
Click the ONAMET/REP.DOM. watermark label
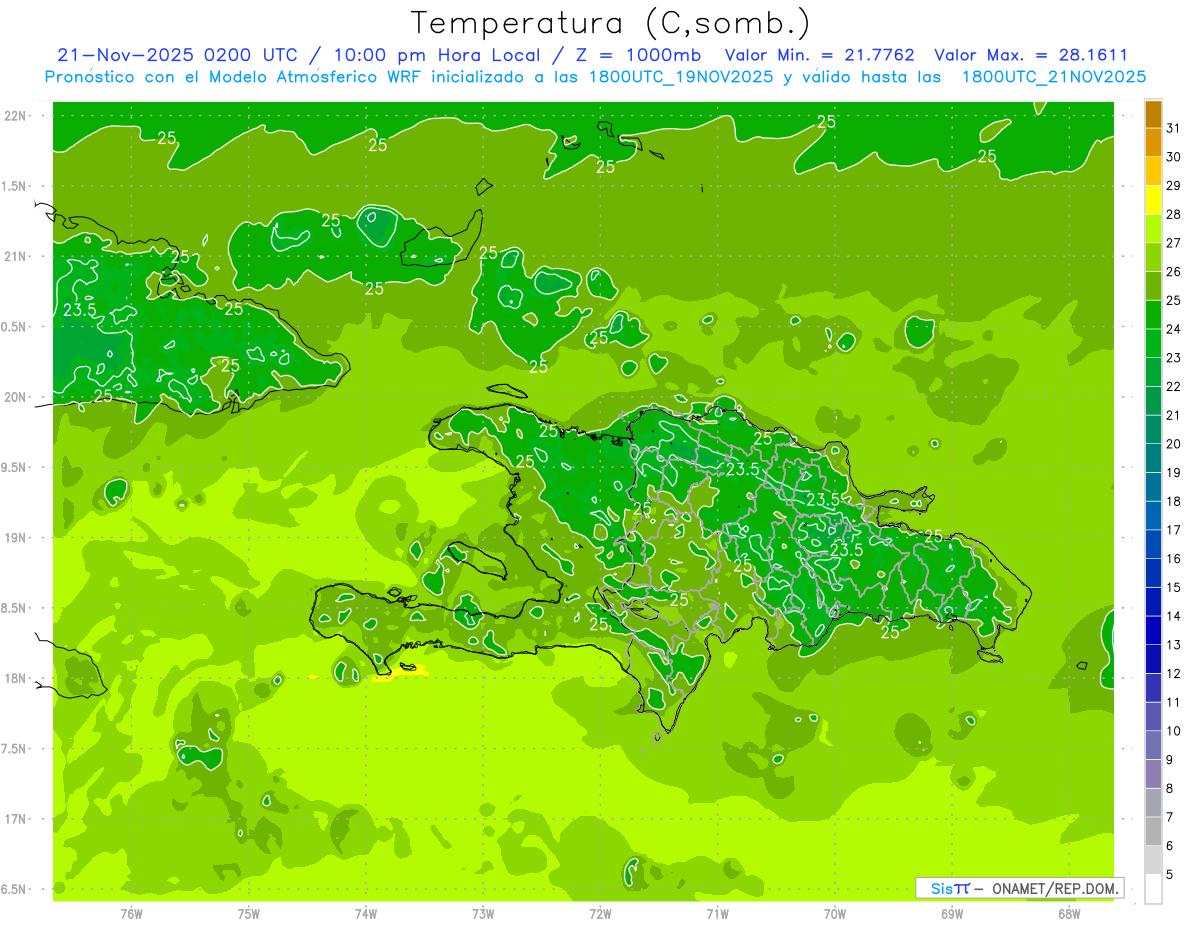pyautogui.click(x=1056, y=888)
